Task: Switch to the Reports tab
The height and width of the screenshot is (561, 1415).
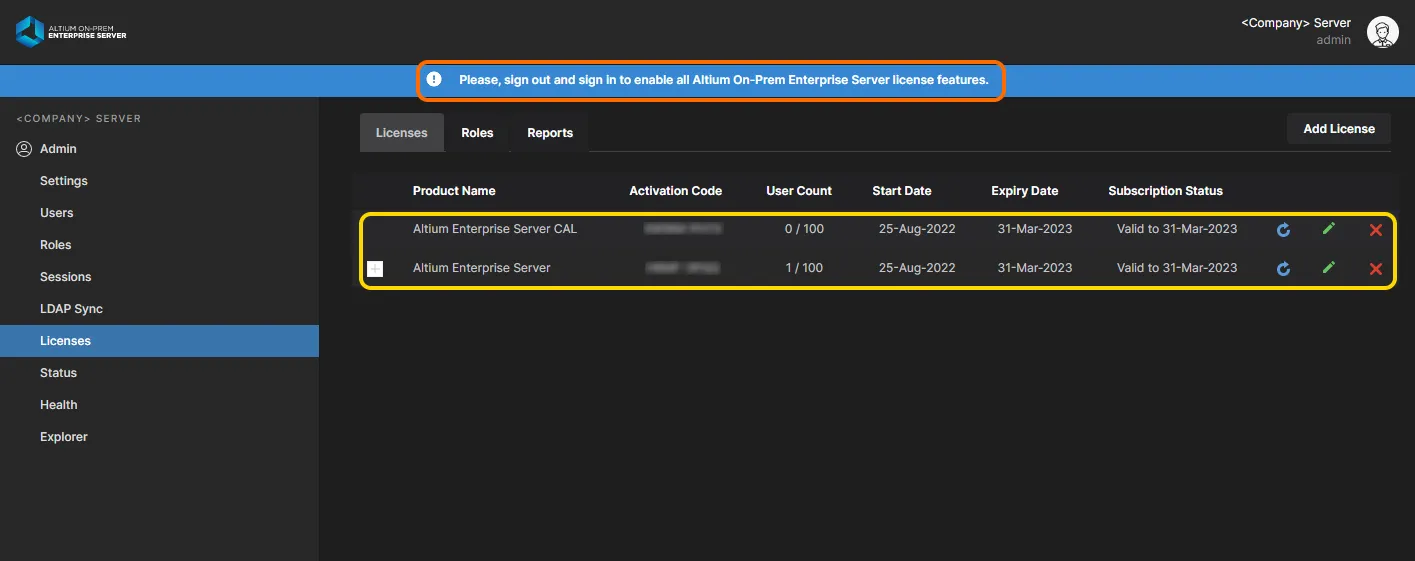Action: [550, 133]
